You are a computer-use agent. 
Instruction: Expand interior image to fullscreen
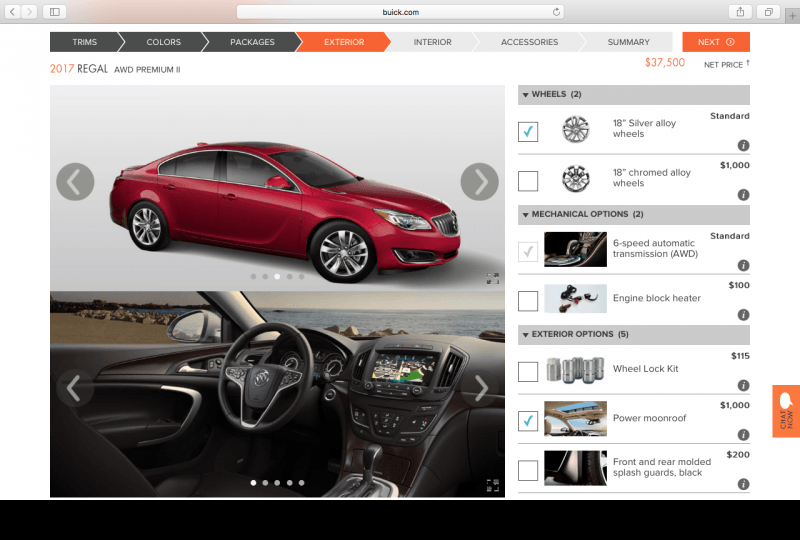pyautogui.click(x=492, y=485)
